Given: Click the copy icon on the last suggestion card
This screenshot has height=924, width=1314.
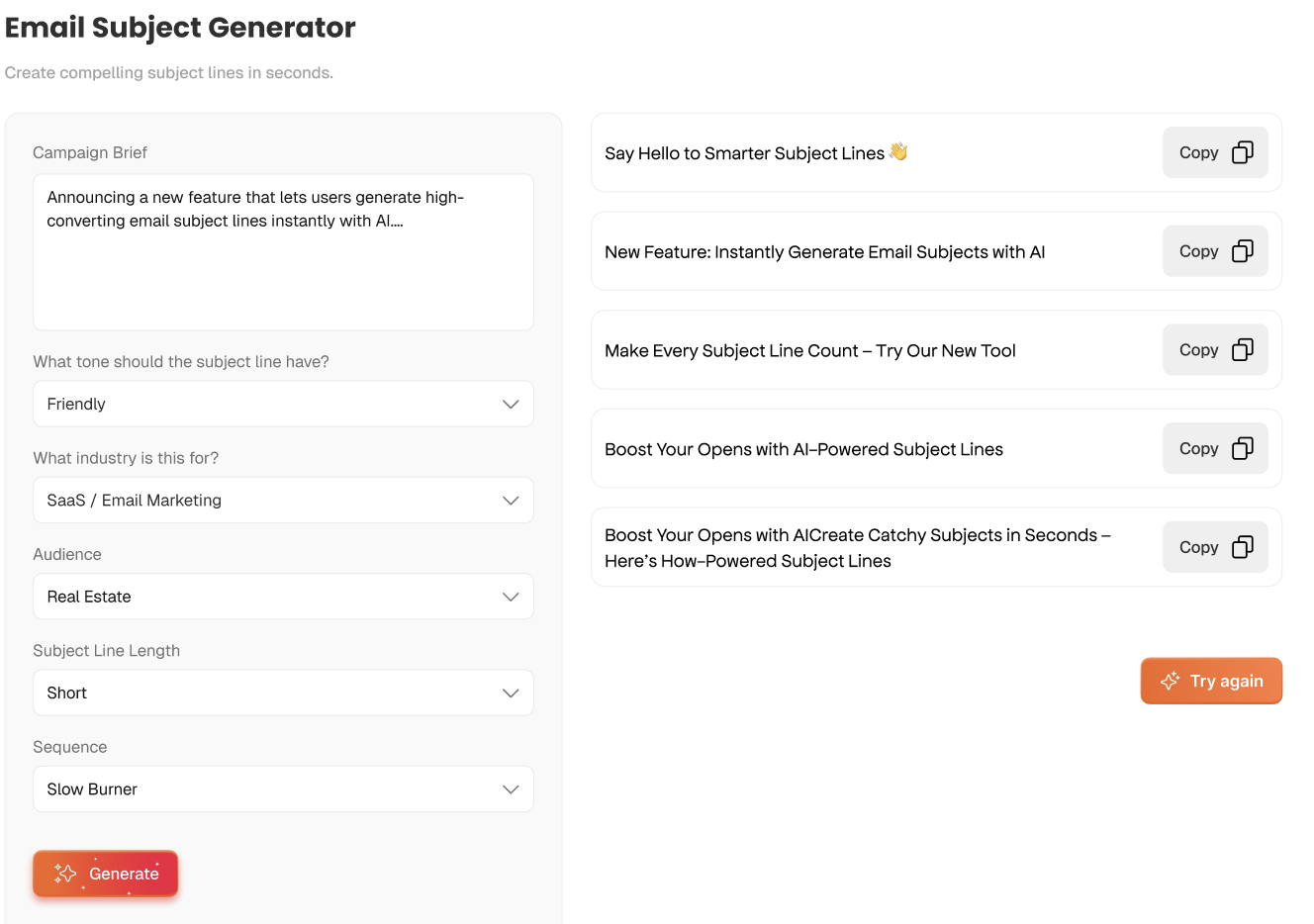Looking at the screenshot, I should (1243, 546).
